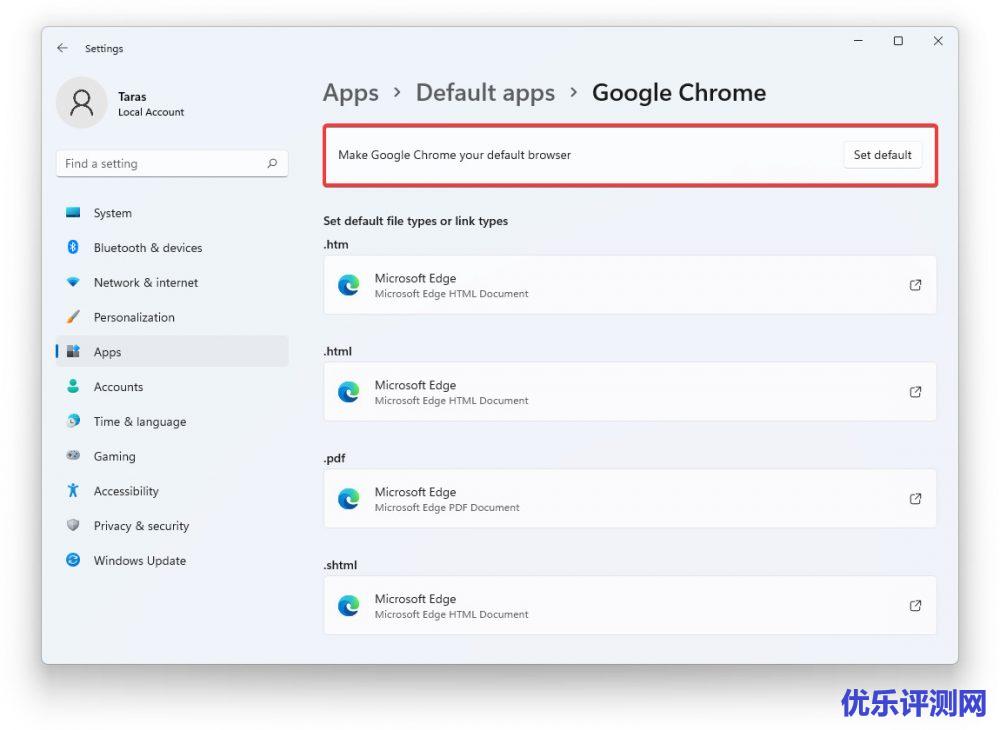Viewport: 1000px width, 730px height.
Task: Click Edge icon in .shtml row
Action: (349, 606)
